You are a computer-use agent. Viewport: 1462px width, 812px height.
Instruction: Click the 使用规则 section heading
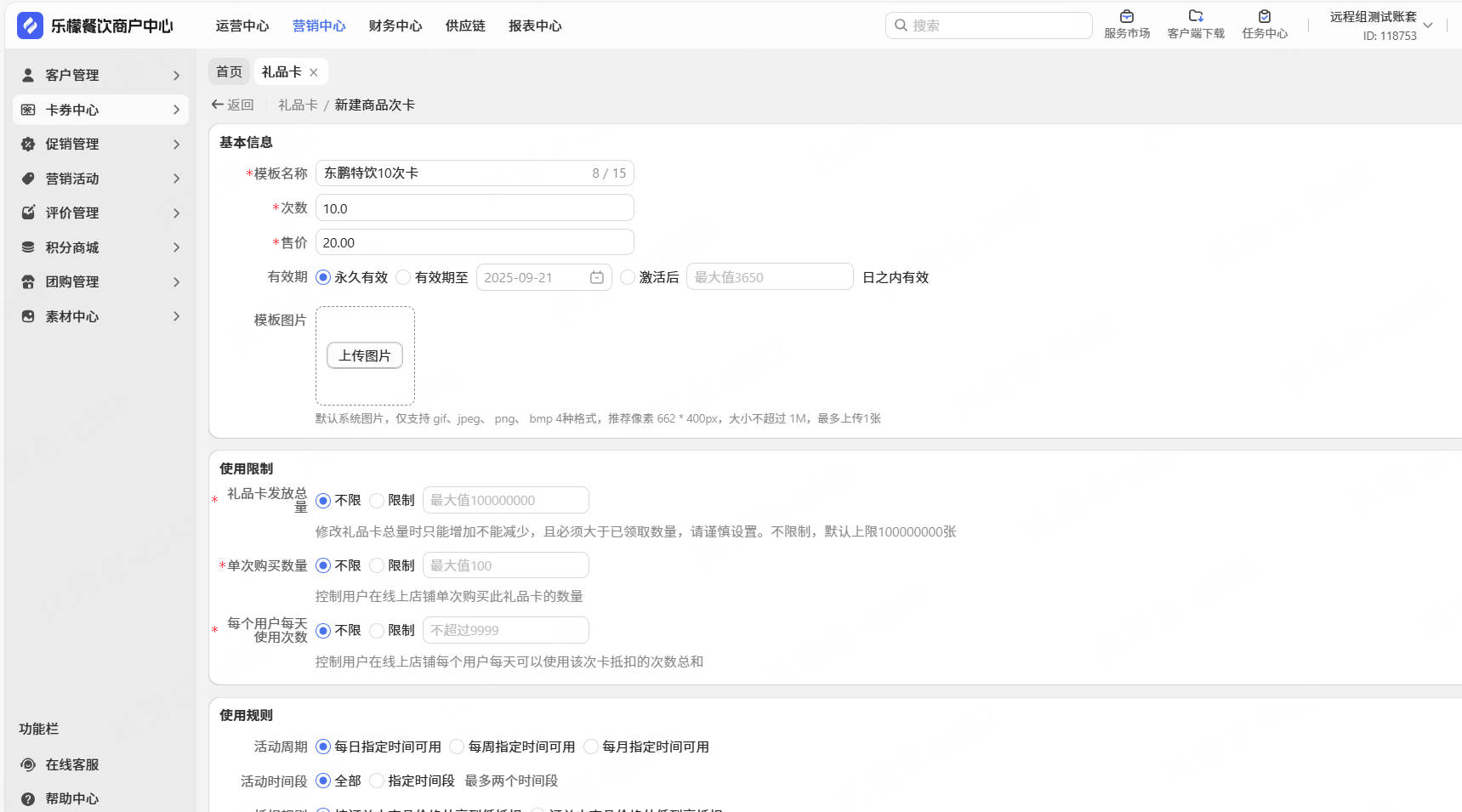point(246,715)
